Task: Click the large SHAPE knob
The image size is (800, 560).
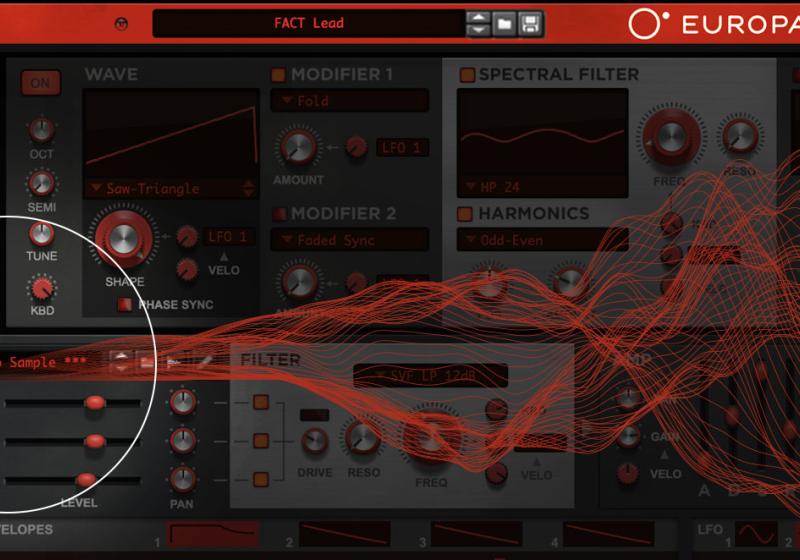Action: point(124,239)
